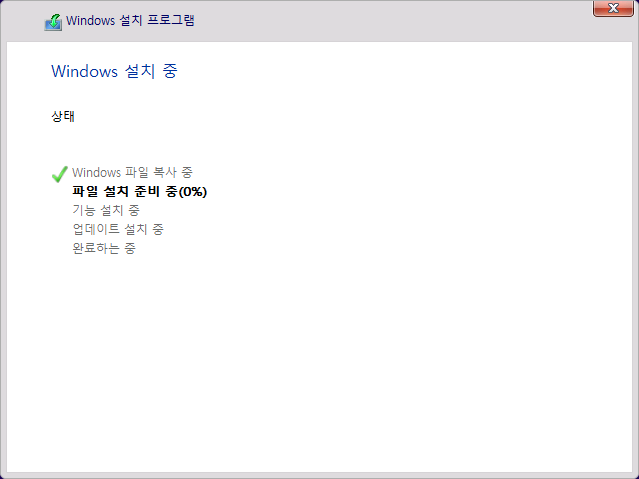Screen dimensions: 639x479
Task: Close the Windows 설치 프로그램 window
Action: coord(613,8)
